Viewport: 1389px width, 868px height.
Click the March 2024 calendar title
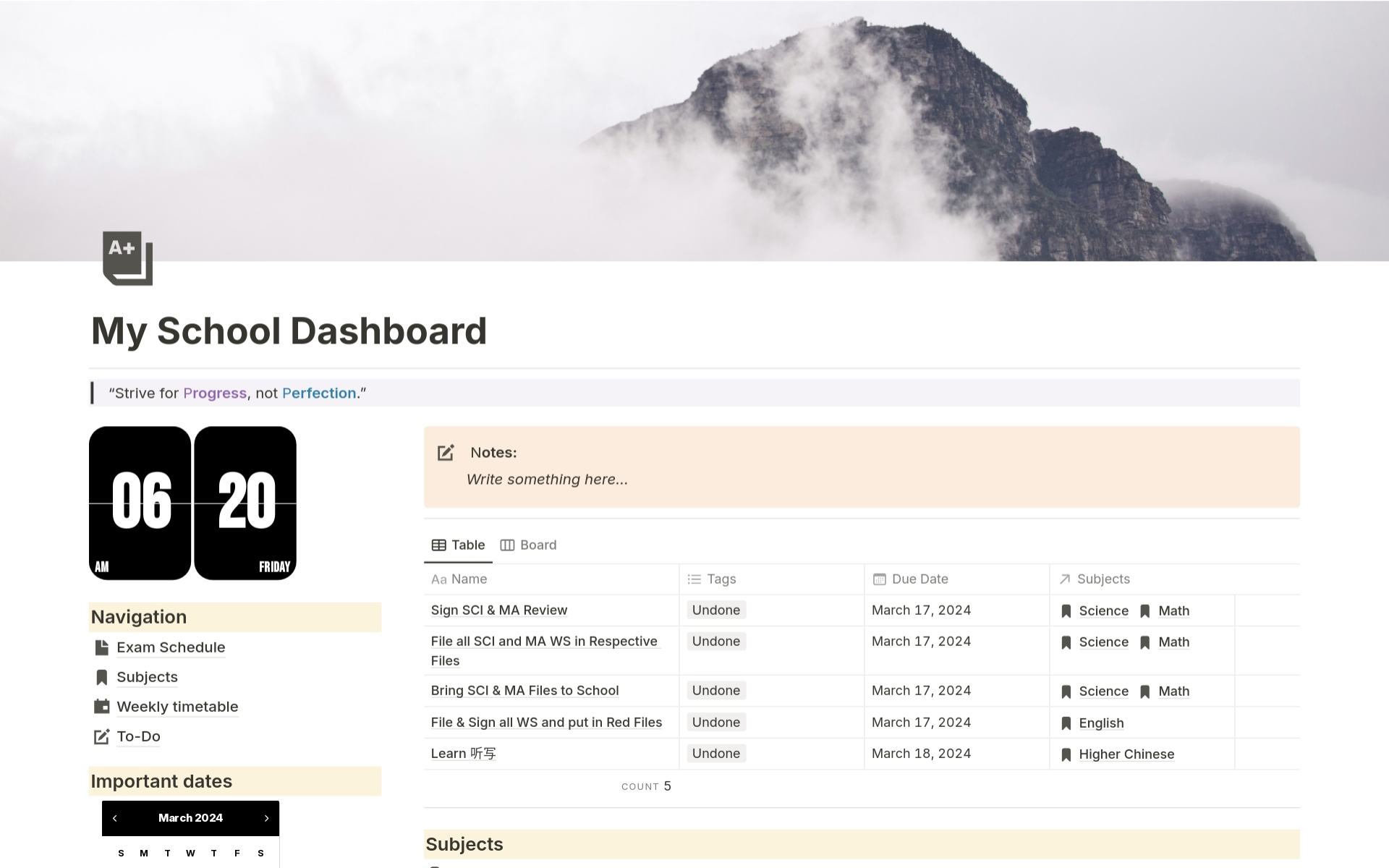(x=190, y=818)
